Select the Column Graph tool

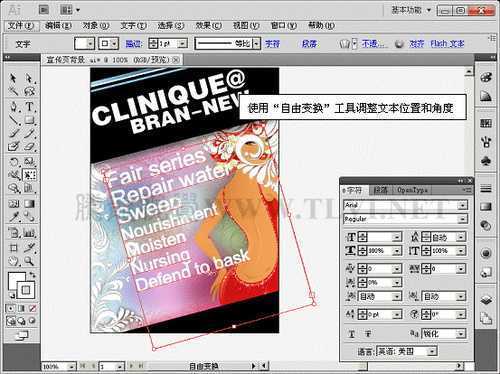click(29, 232)
